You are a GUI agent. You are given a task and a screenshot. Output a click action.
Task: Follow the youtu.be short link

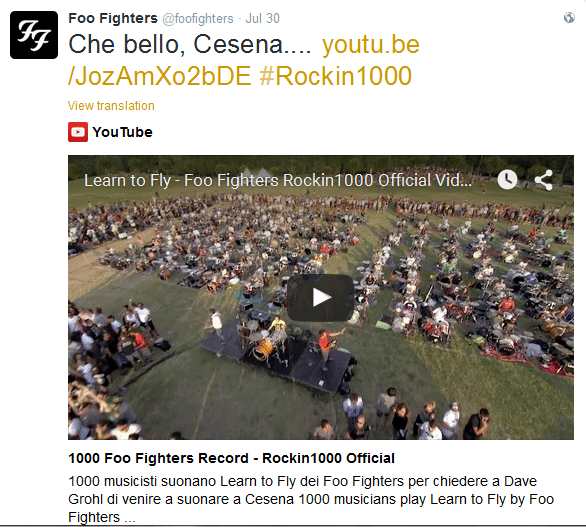[371, 44]
